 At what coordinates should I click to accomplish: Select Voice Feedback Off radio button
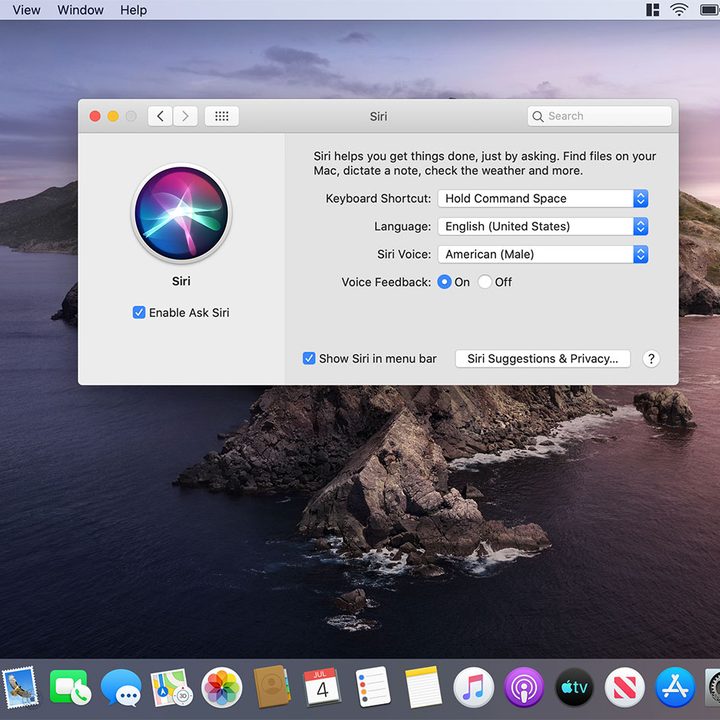[x=484, y=282]
